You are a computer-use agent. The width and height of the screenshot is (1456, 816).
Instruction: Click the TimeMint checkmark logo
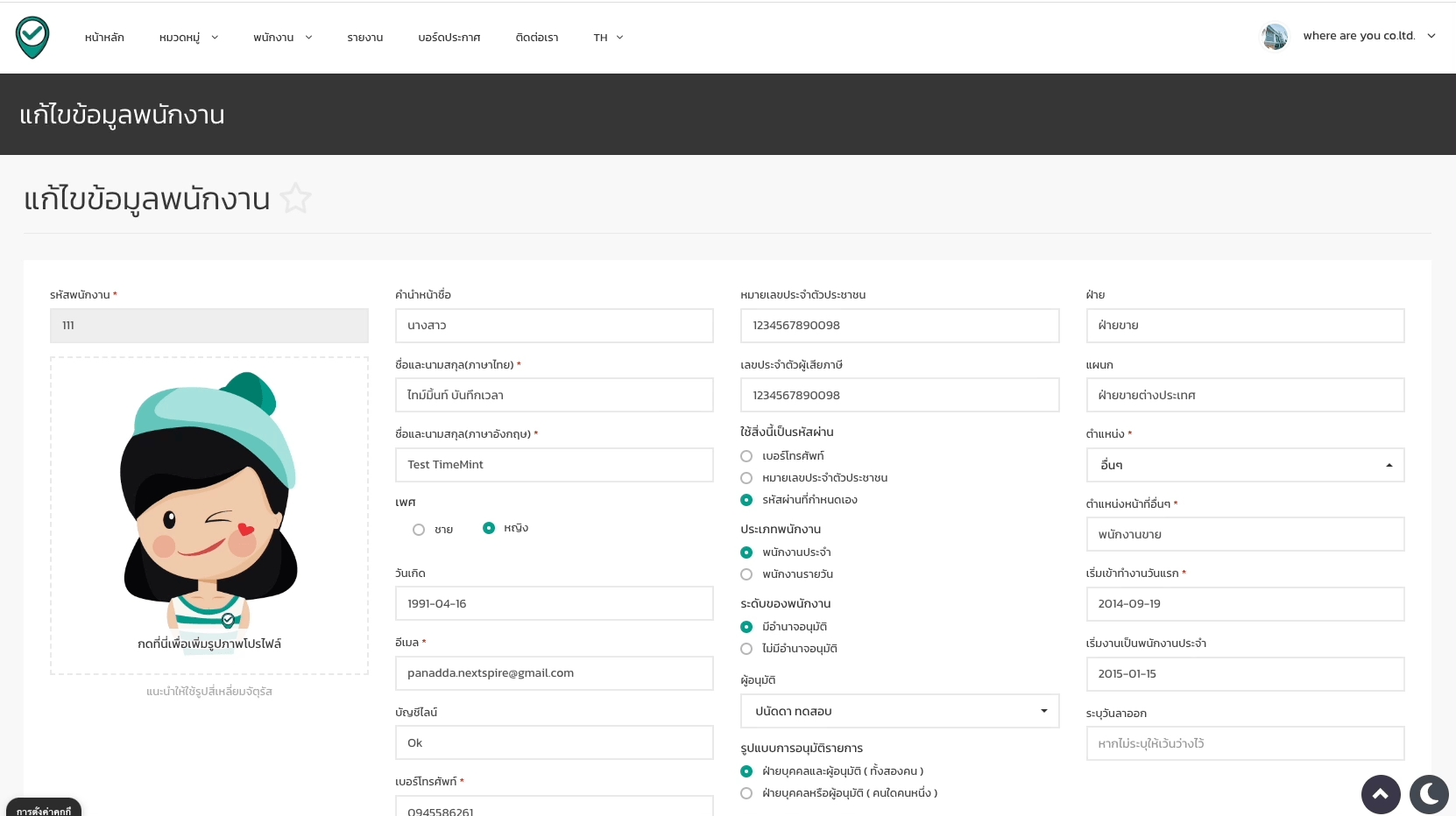[x=32, y=37]
